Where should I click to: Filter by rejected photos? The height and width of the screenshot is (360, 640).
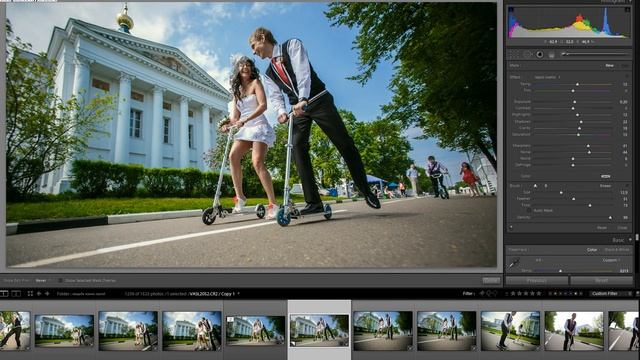click(495, 293)
